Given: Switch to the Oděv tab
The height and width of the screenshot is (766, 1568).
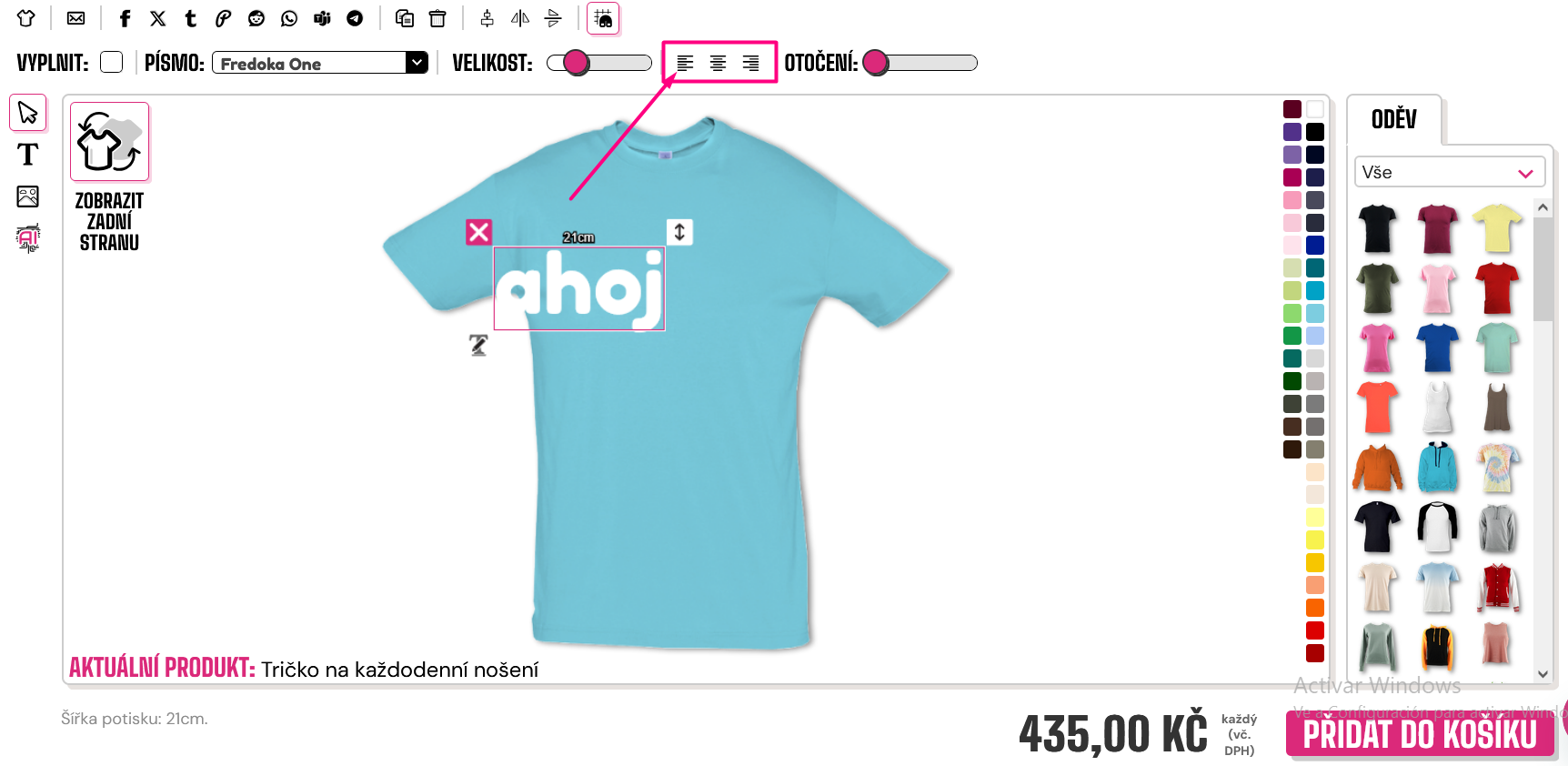Looking at the screenshot, I should tap(1393, 119).
